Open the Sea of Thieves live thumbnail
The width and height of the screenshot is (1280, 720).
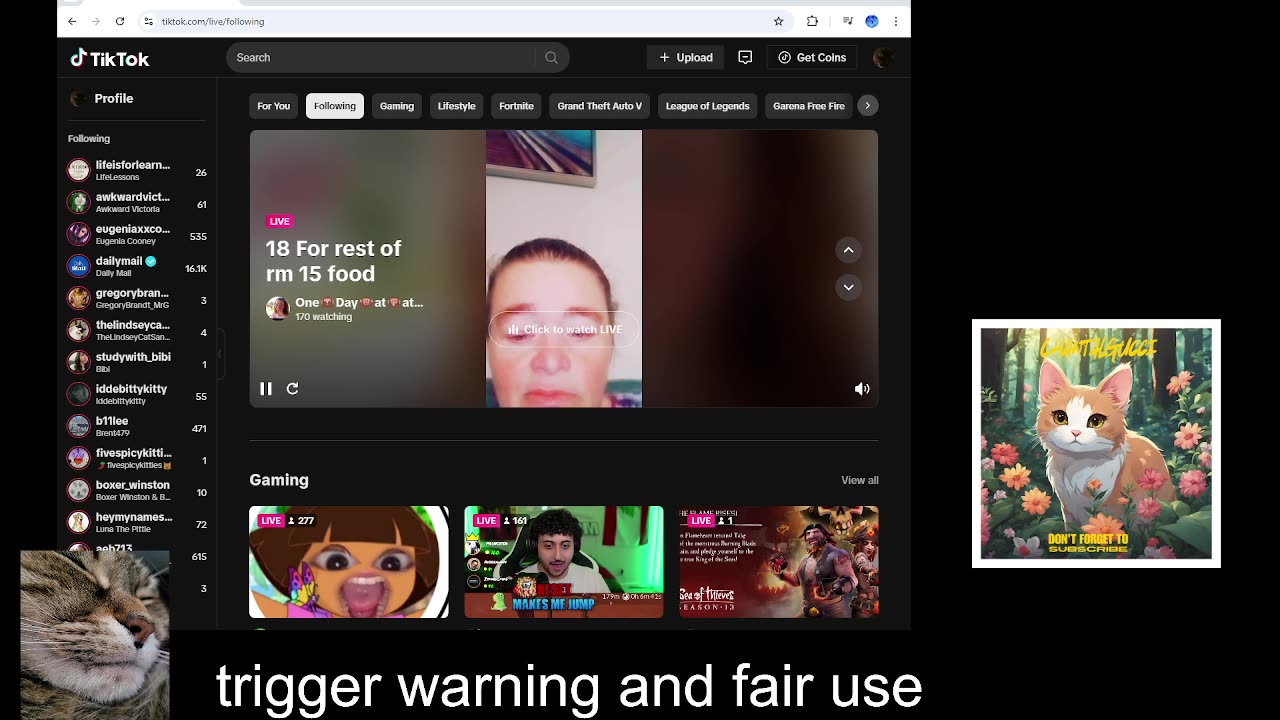(x=779, y=562)
